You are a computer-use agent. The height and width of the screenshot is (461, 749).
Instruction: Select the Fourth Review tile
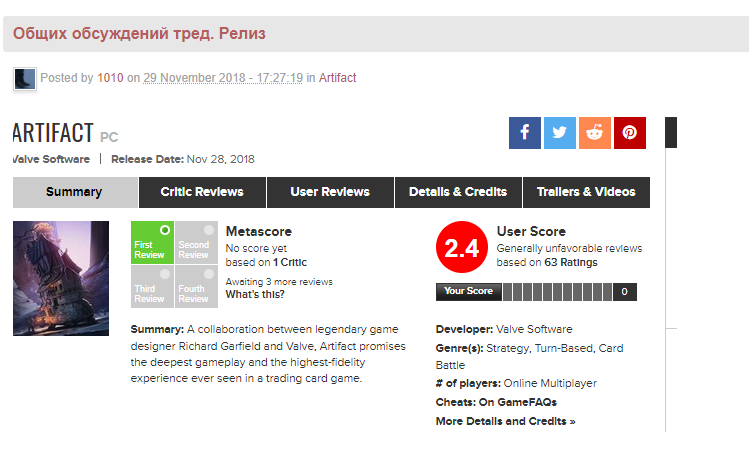click(x=196, y=286)
